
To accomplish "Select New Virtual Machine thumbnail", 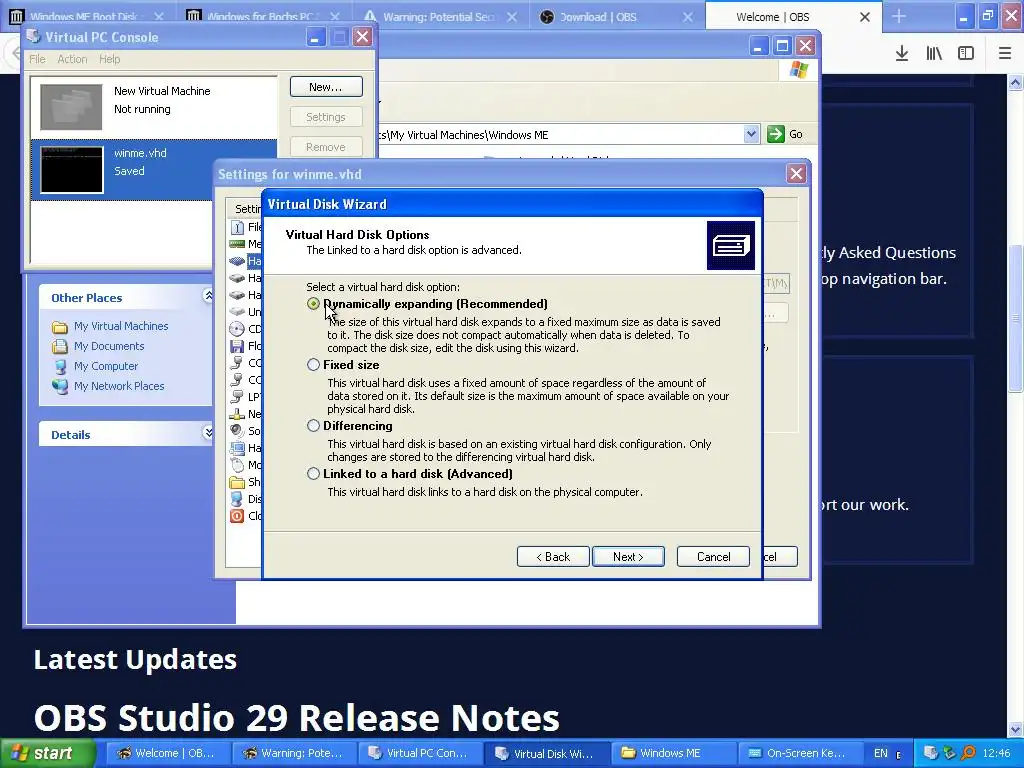I will click(71, 106).
